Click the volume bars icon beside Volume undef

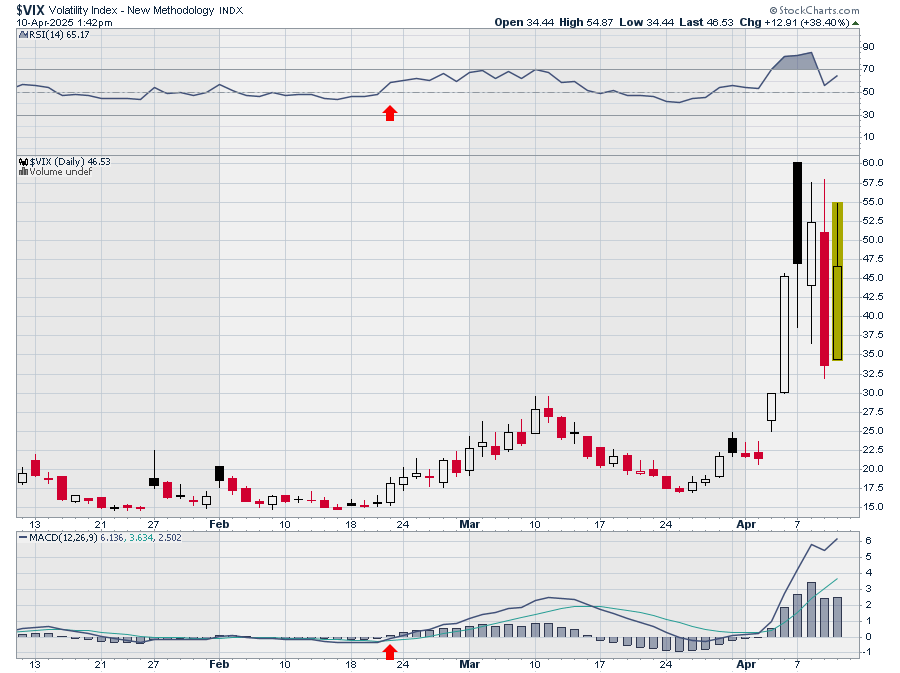point(23,172)
